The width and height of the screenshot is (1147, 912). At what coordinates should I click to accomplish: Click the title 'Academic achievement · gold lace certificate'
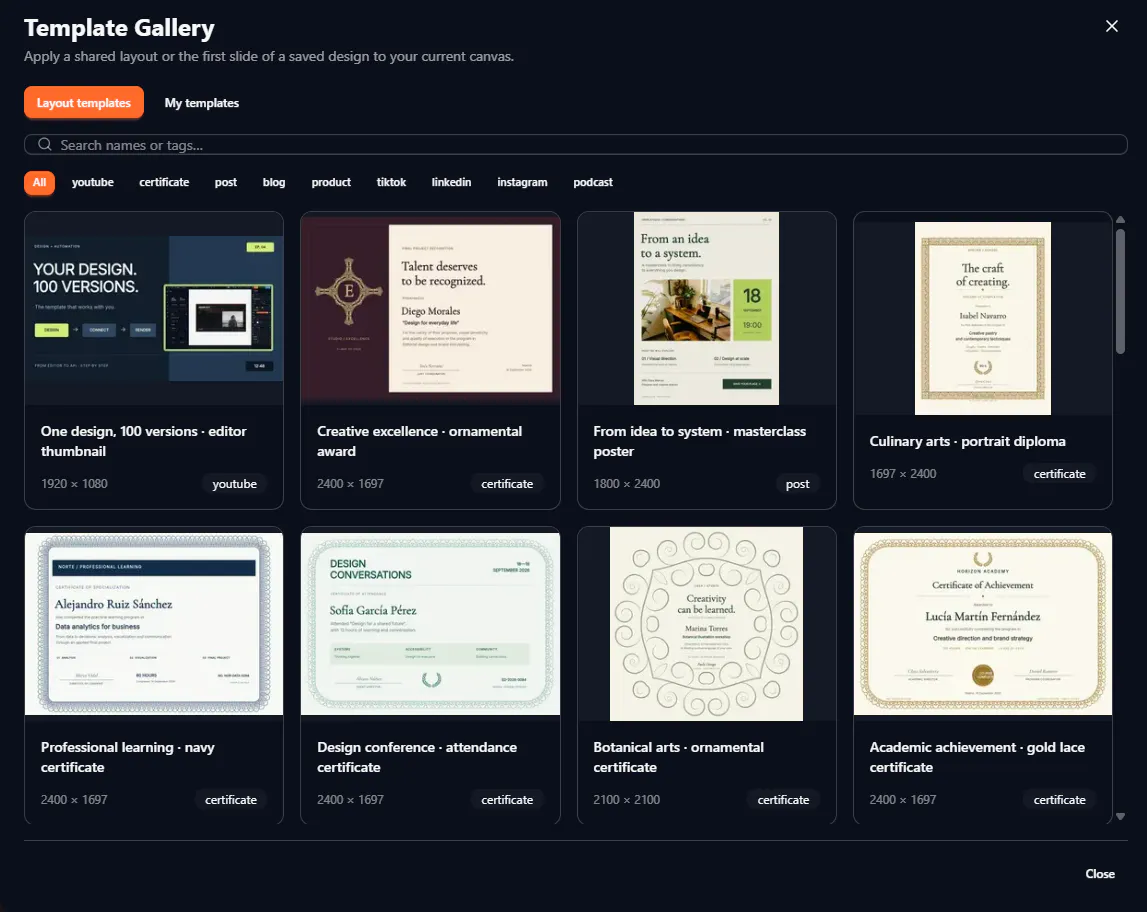click(x=977, y=757)
